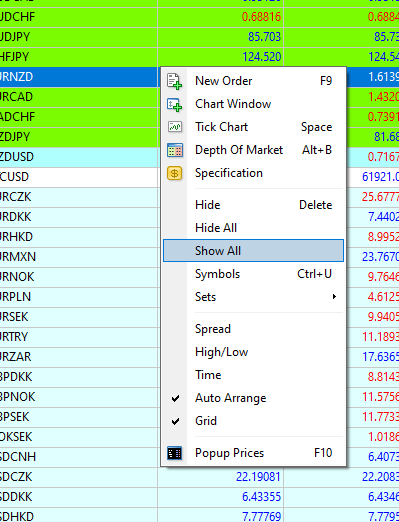Select the RDKK symbol row
The image size is (399, 522).
pos(80,217)
